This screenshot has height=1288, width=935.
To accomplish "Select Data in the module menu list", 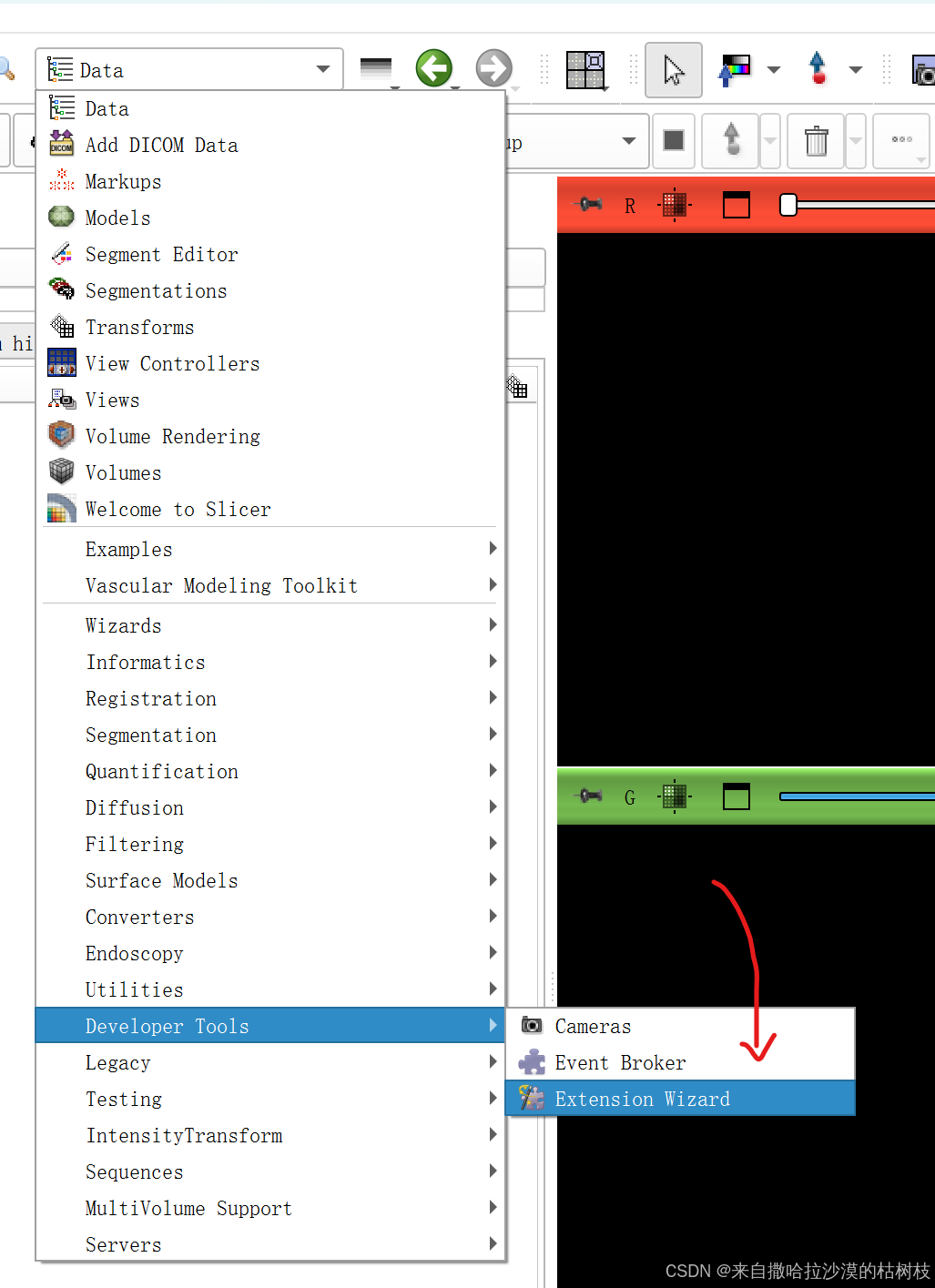I will pyautogui.click(x=270, y=108).
